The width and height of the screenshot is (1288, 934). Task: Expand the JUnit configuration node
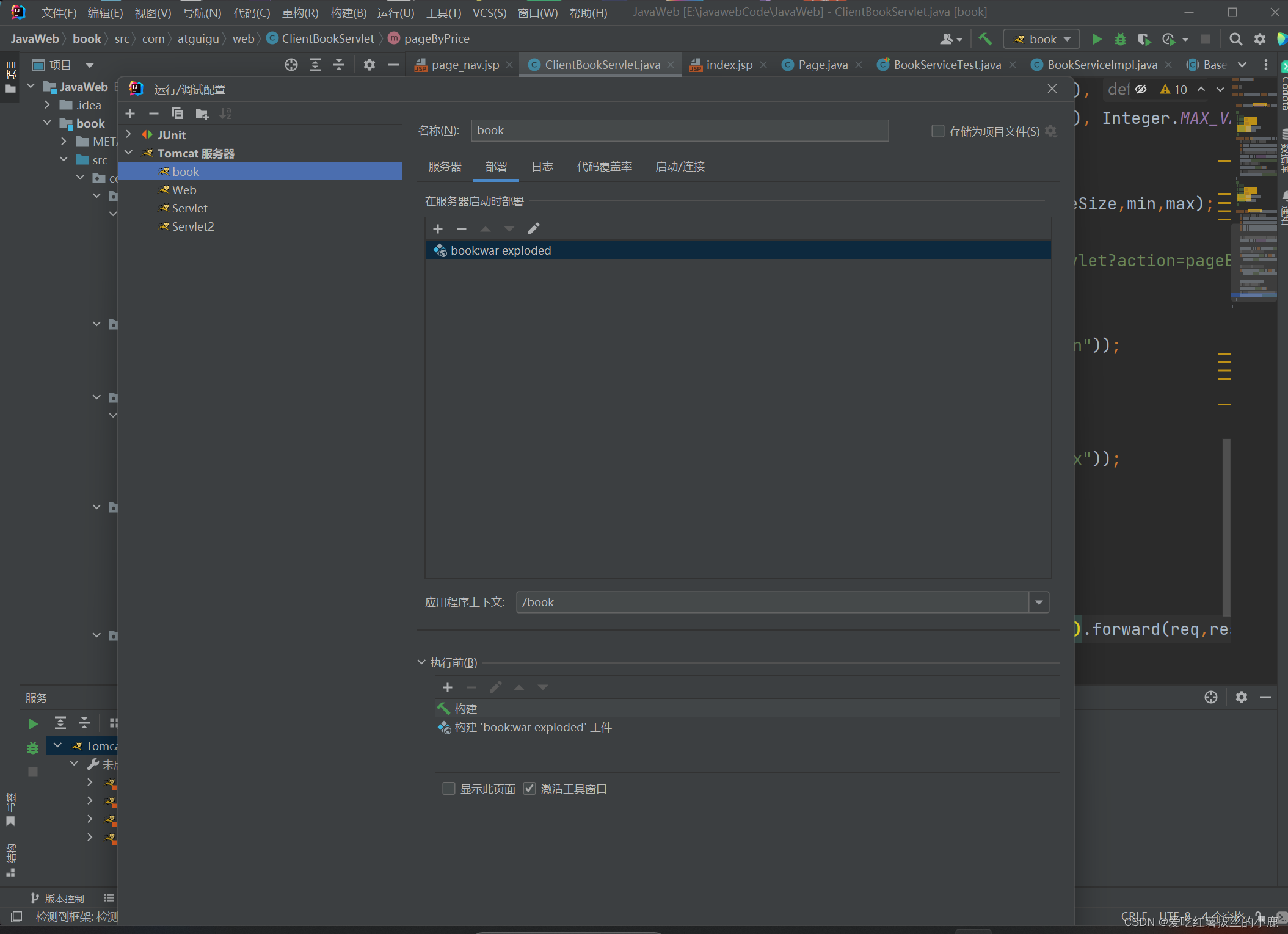click(128, 134)
